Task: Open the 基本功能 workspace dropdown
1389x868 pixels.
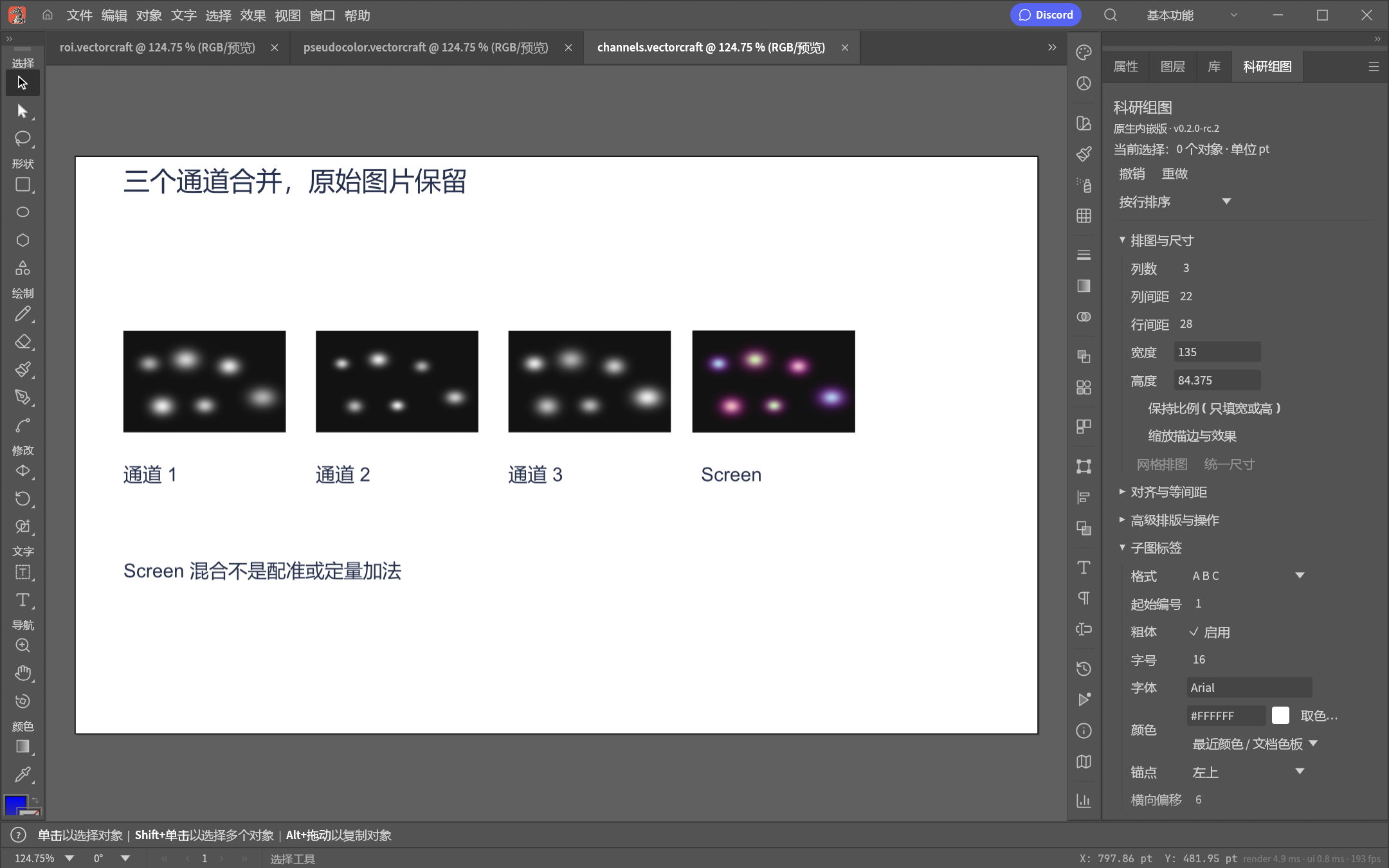Action: pos(1192,15)
